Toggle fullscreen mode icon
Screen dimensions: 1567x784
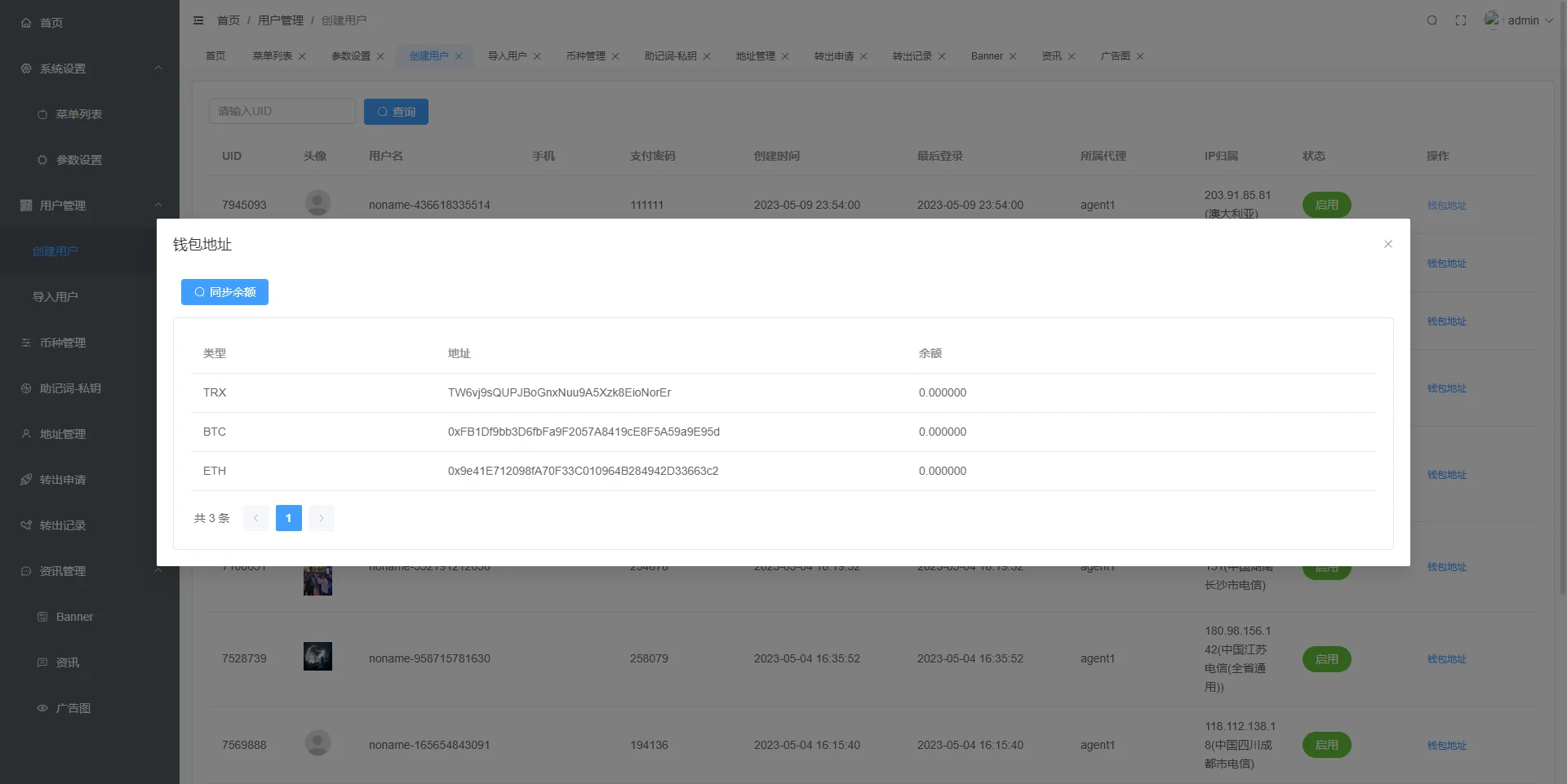pyautogui.click(x=1461, y=20)
